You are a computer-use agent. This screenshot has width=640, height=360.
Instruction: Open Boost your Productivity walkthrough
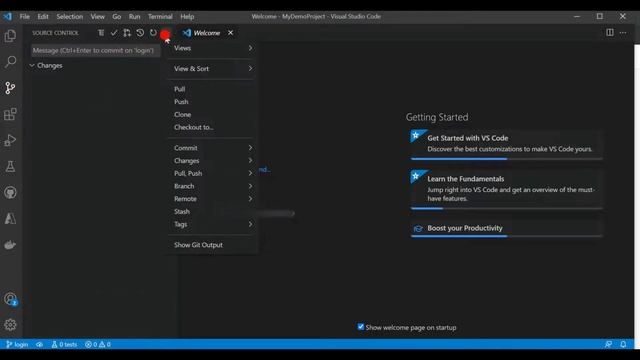point(507,229)
